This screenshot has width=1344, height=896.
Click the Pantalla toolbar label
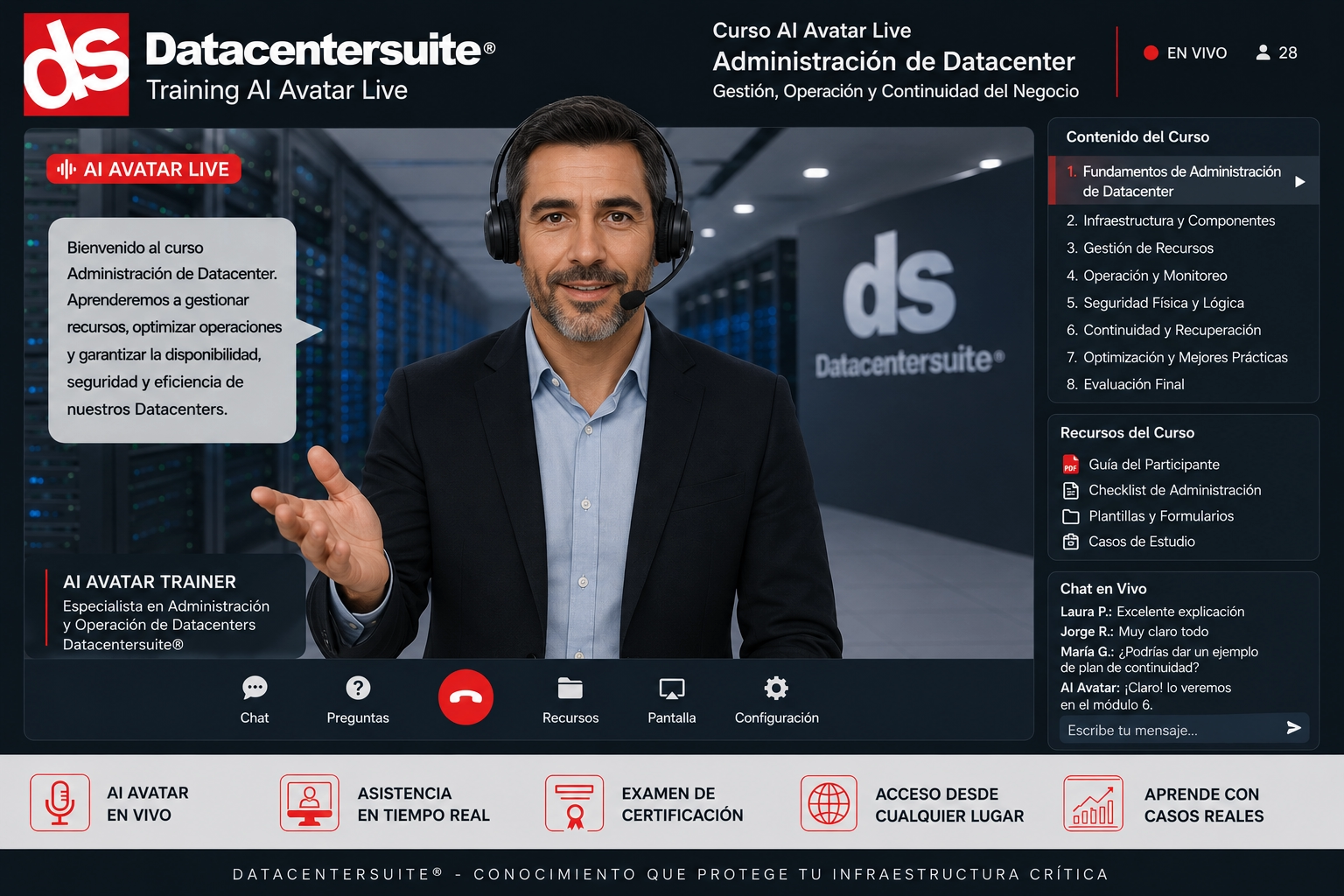click(672, 717)
